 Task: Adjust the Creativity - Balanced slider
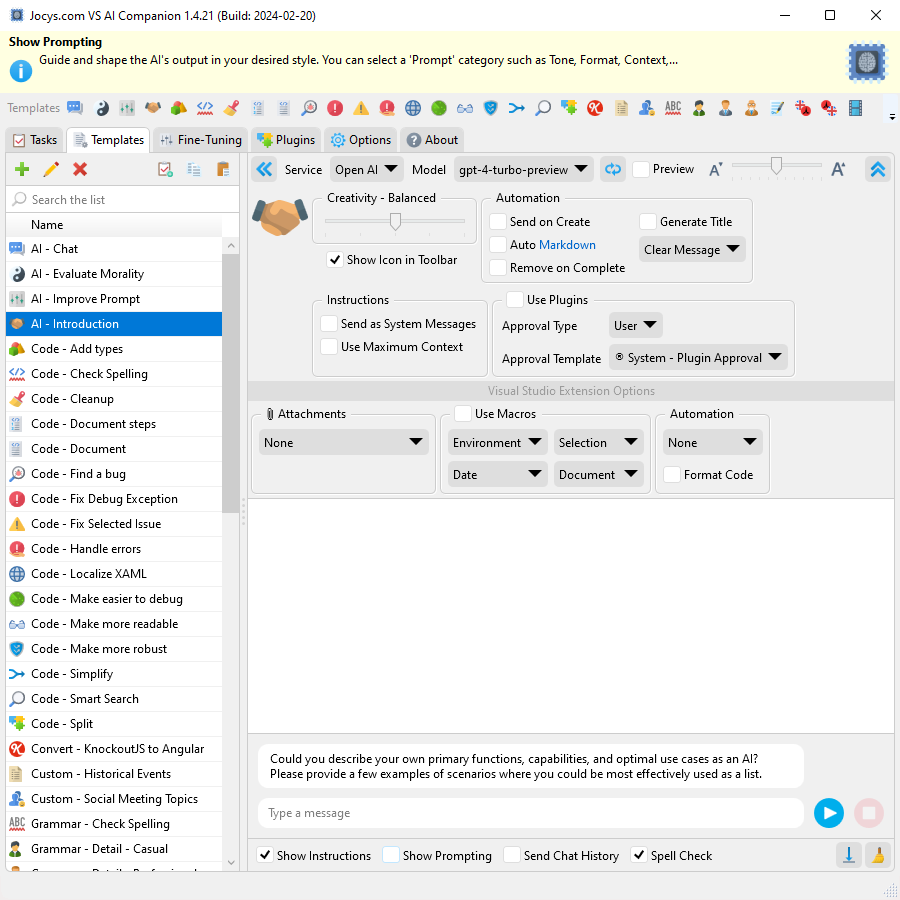[395, 220]
